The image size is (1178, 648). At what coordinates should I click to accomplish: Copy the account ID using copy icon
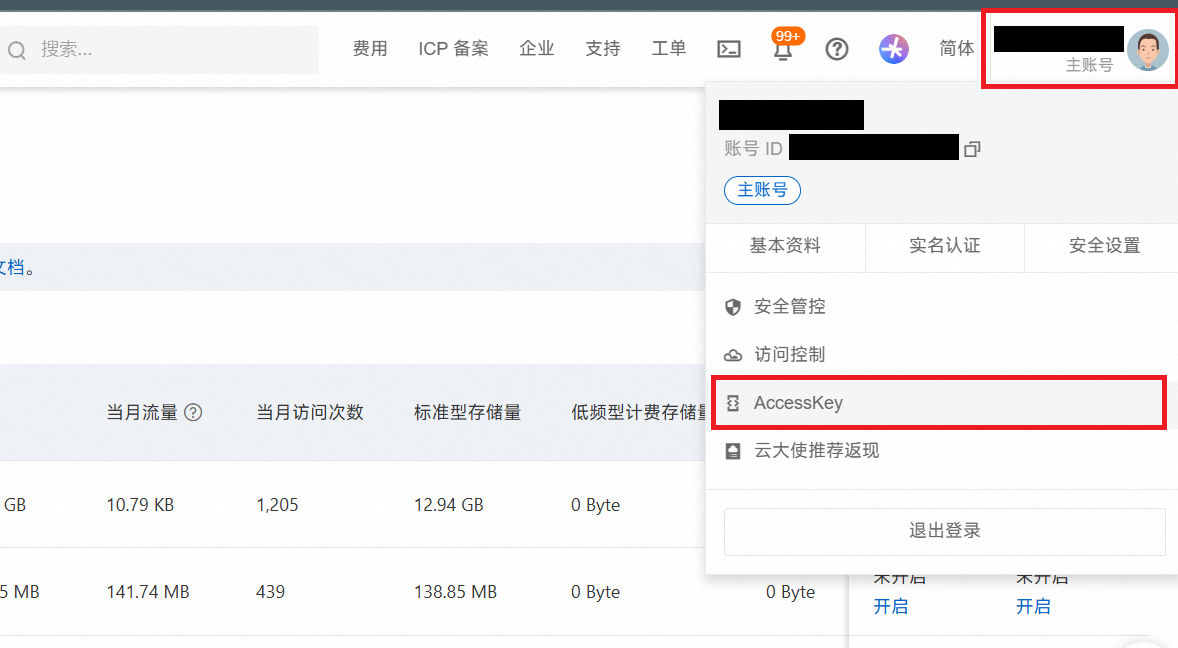point(972,149)
